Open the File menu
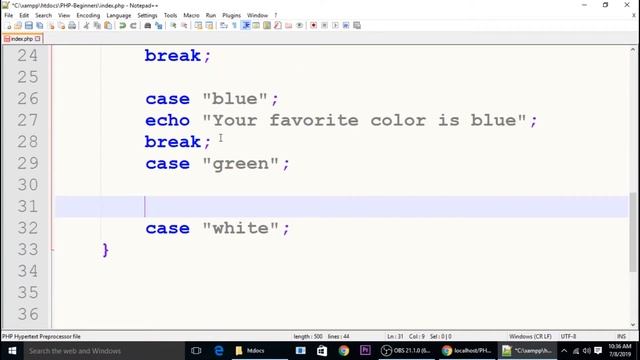 point(9,16)
